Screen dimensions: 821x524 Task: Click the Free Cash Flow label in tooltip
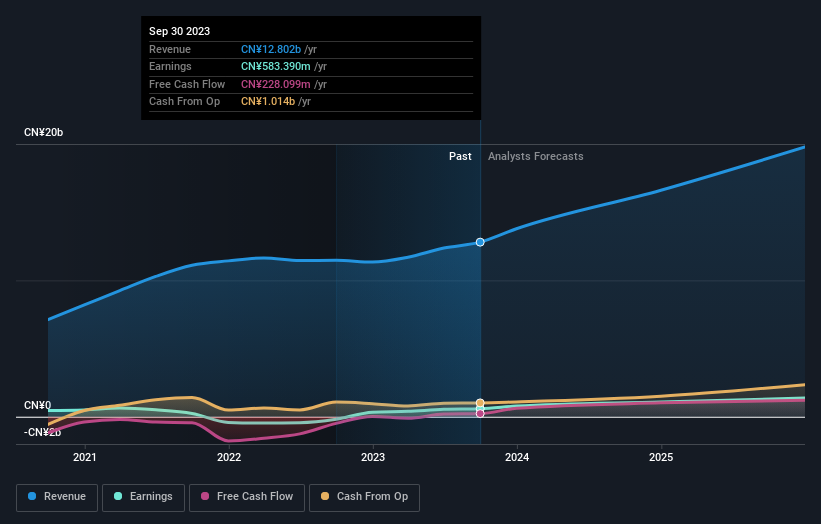pyautogui.click(x=187, y=84)
